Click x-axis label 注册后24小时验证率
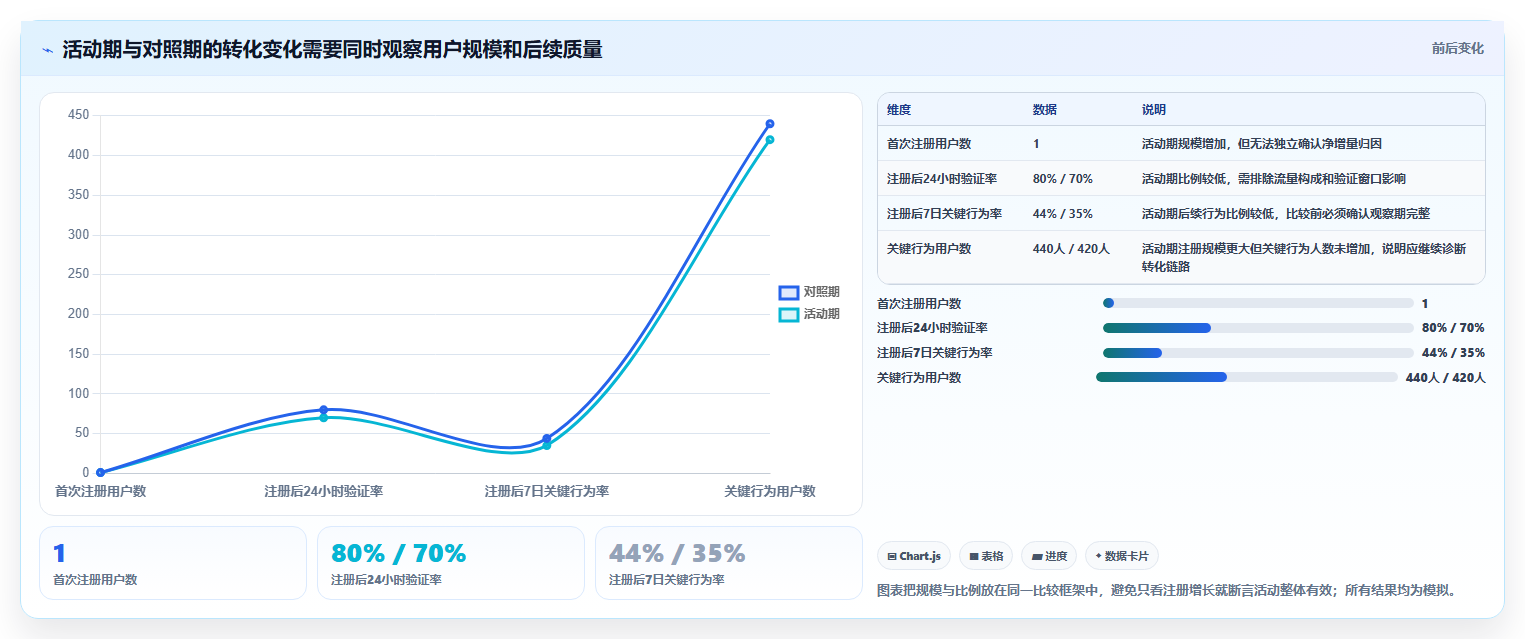Image resolution: width=1525 pixels, height=639 pixels. pos(323,491)
